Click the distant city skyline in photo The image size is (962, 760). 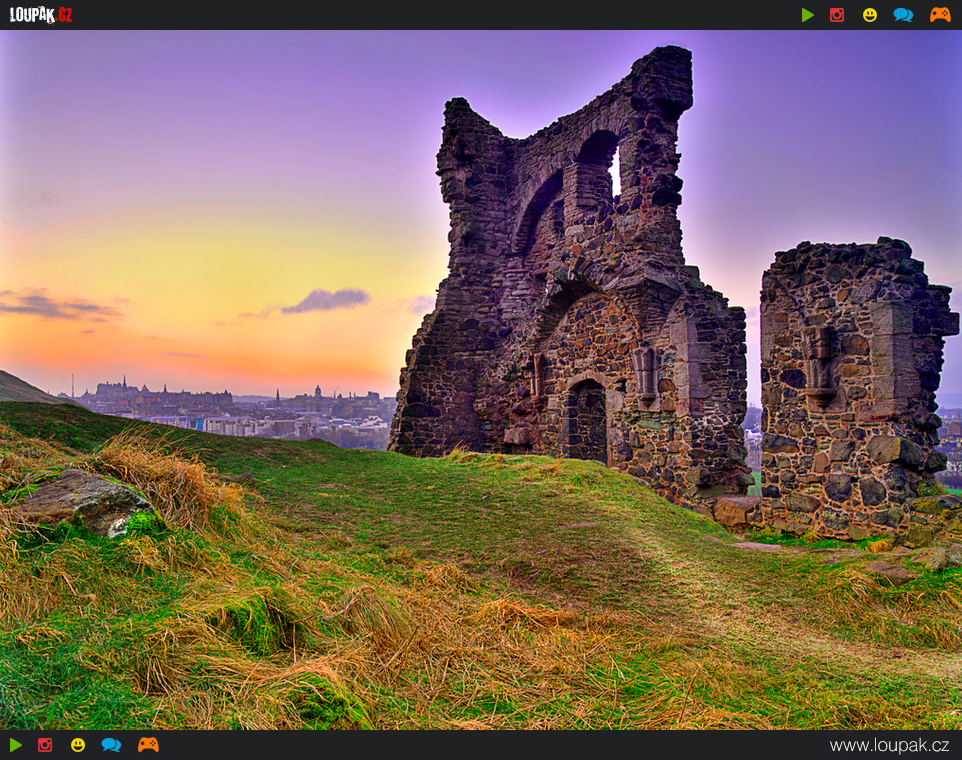pos(230,405)
